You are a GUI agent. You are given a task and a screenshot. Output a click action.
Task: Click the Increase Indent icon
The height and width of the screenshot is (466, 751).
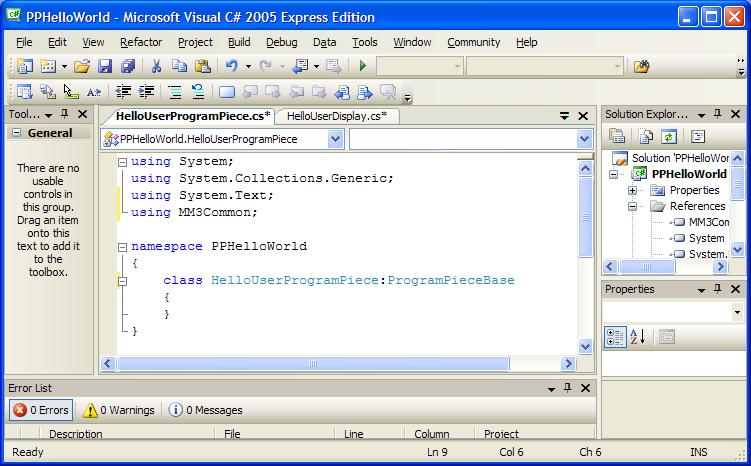[x=146, y=91]
